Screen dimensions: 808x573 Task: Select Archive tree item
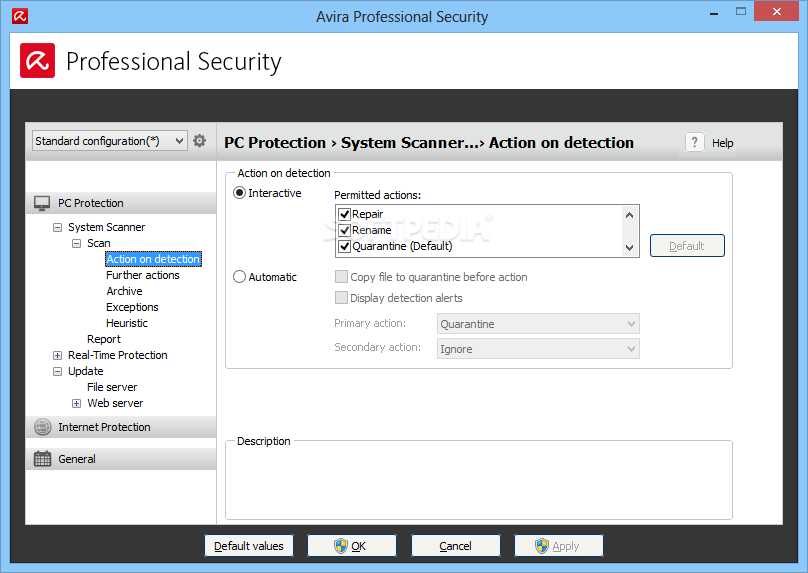point(124,291)
